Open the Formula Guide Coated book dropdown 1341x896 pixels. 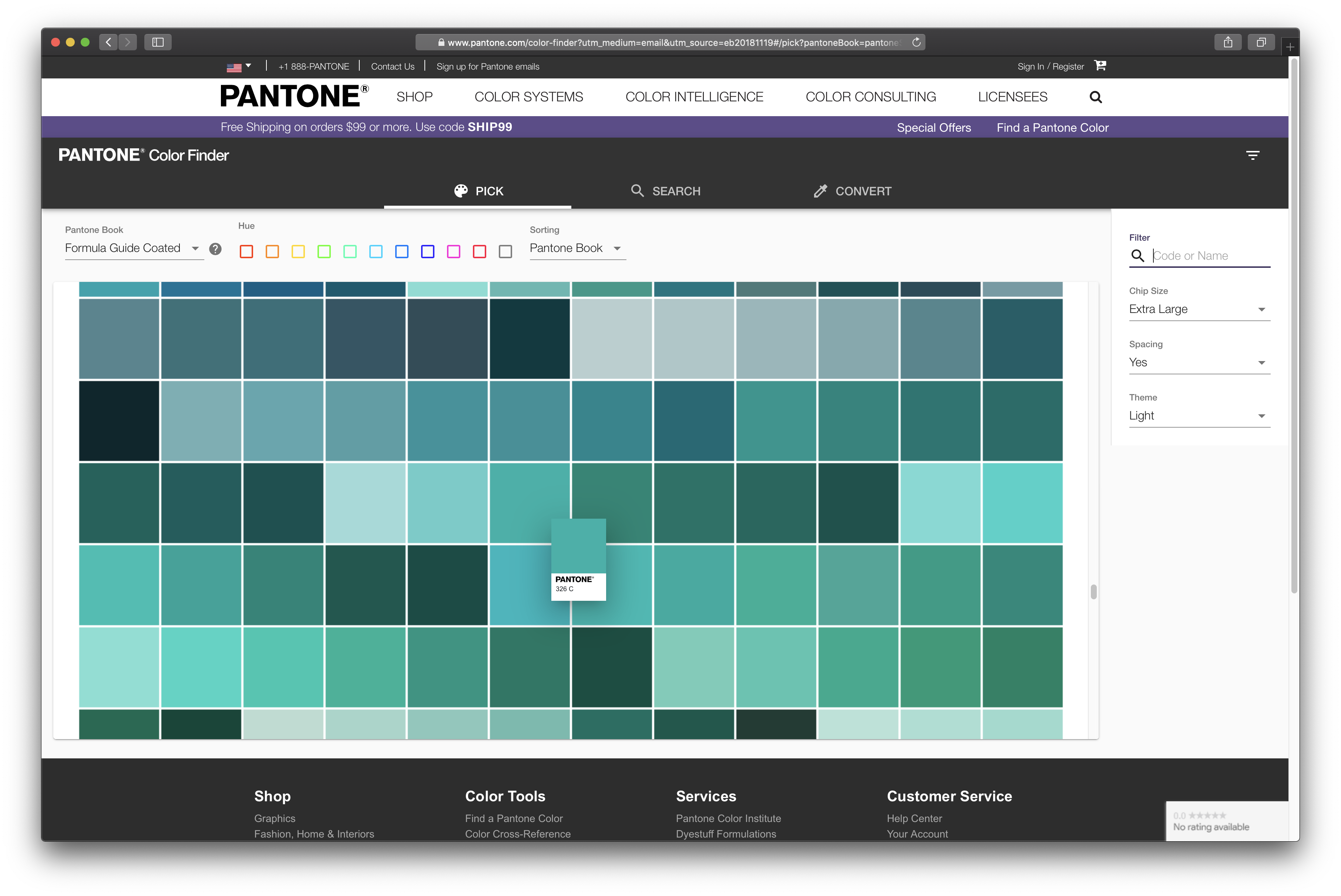point(134,249)
